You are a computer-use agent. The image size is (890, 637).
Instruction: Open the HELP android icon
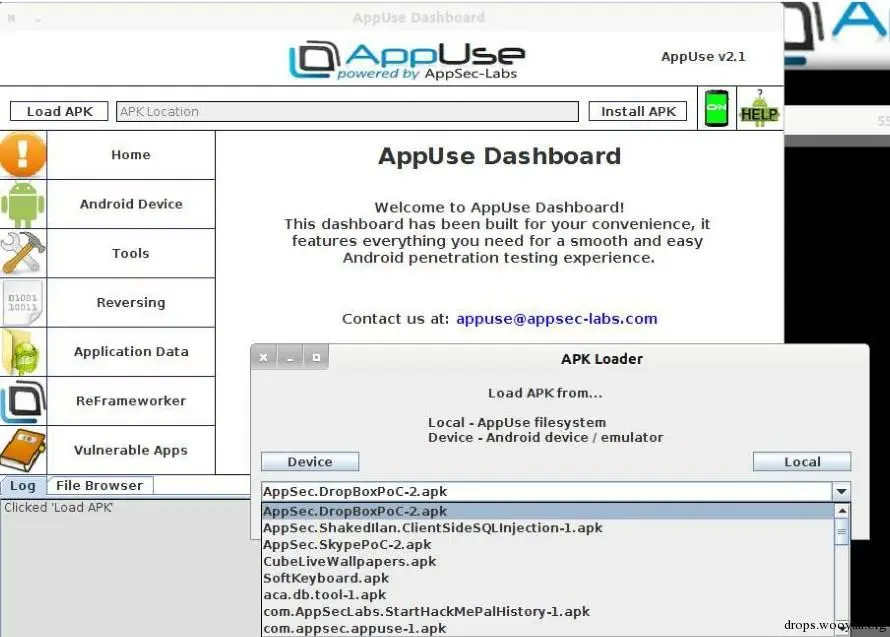click(759, 108)
